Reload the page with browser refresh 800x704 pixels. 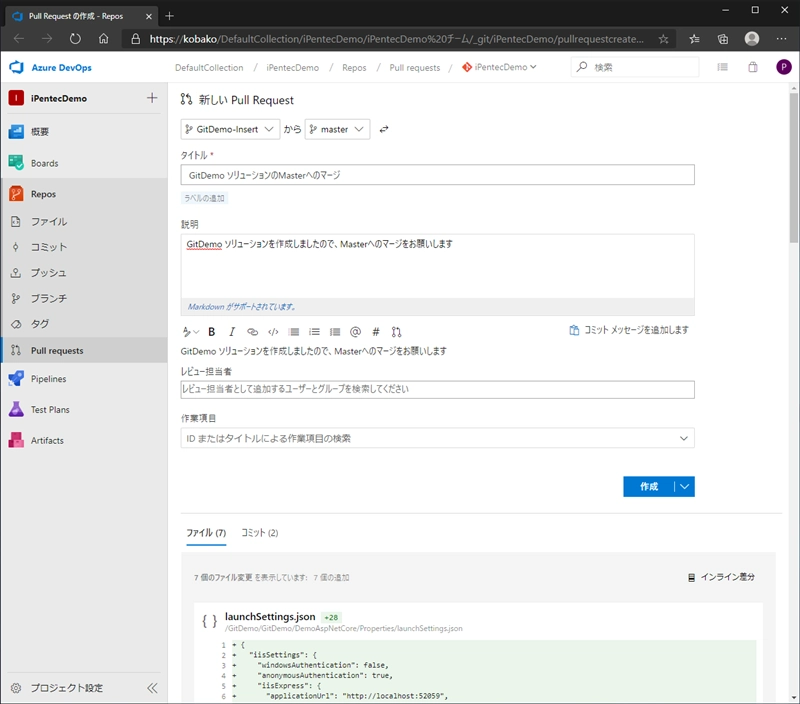pyautogui.click(x=75, y=39)
